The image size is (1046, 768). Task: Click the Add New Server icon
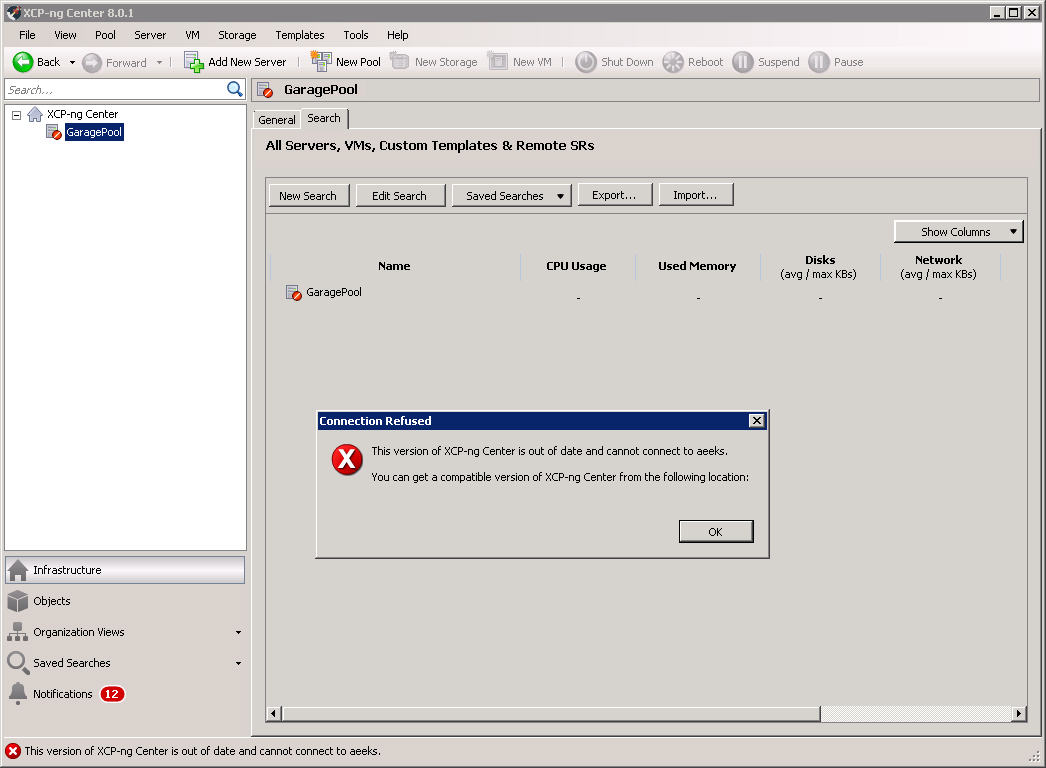pyautogui.click(x=194, y=62)
